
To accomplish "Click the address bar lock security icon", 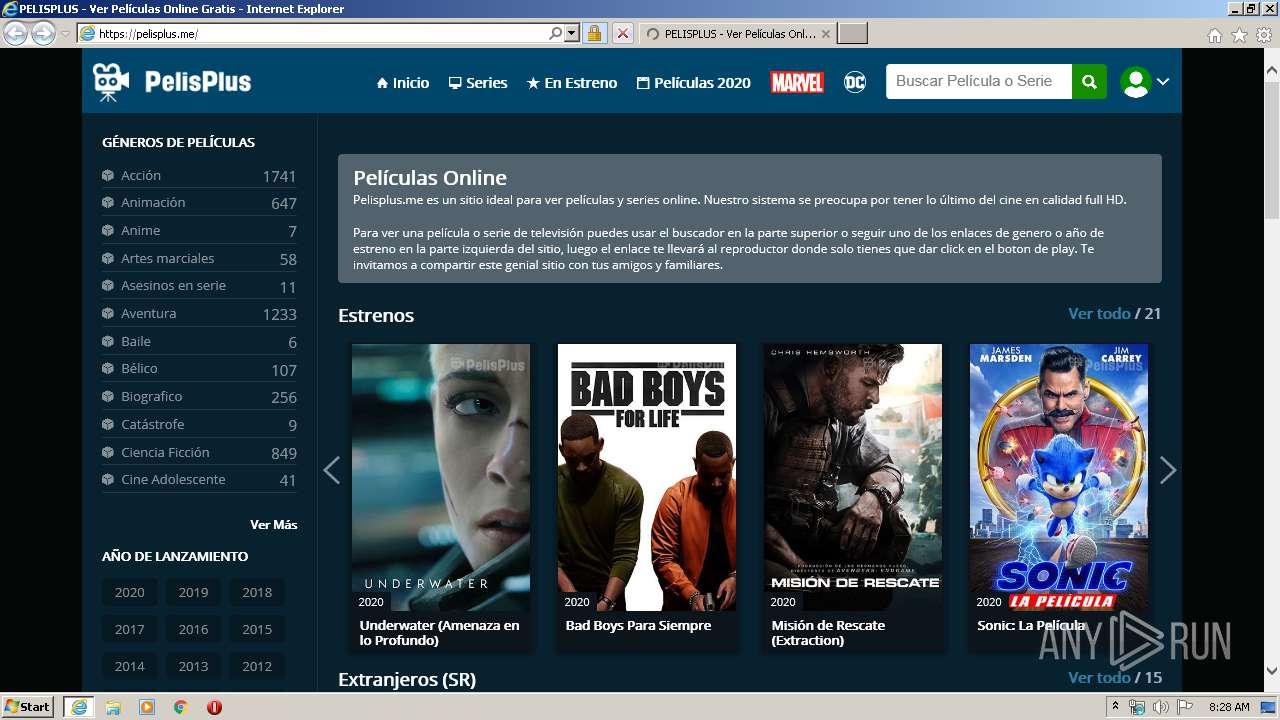I will [594, 33].
